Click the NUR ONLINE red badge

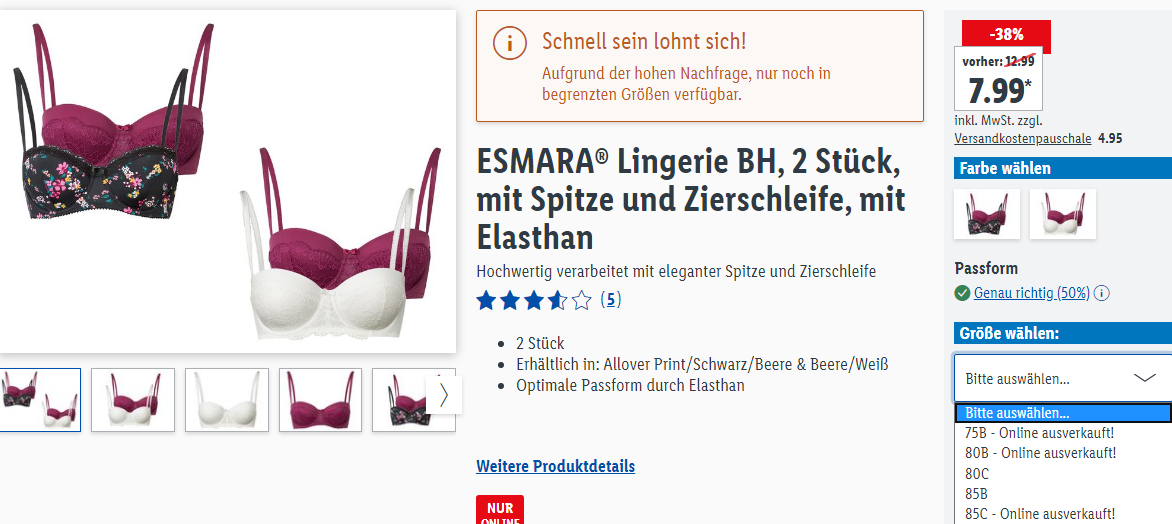click(x=499, y=511)
